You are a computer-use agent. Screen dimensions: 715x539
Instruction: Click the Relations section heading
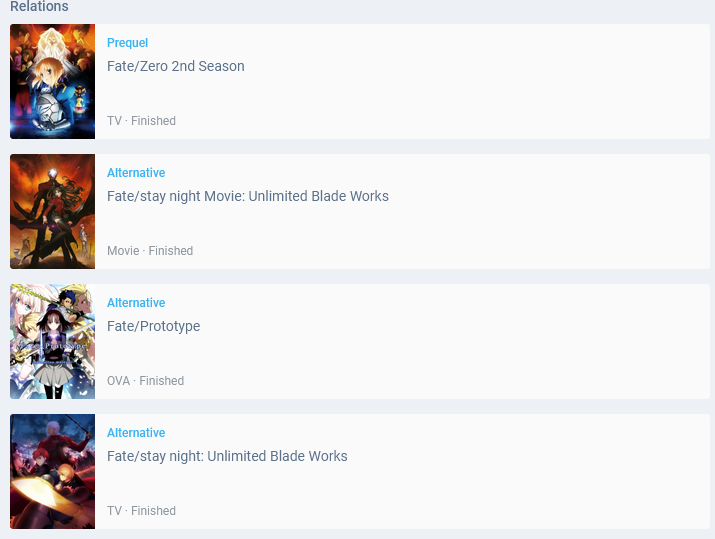pos(39,6)
